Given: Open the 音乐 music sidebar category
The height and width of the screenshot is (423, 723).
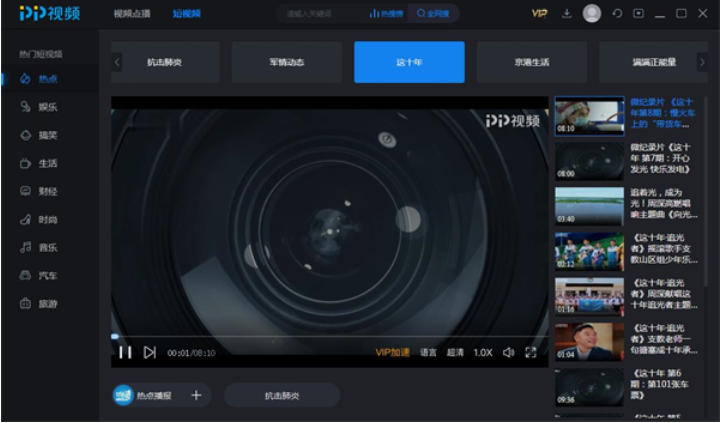Looking at the screenshot, I should [39, 248].
